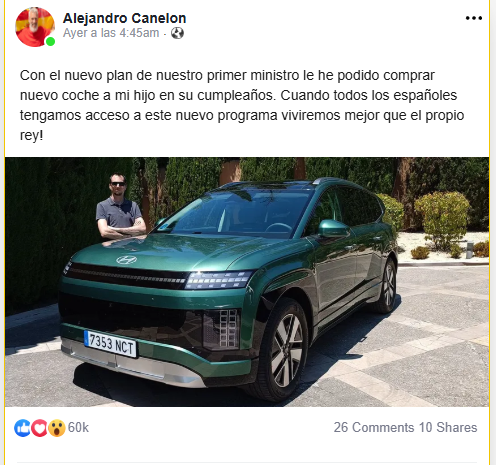Click the car's 7353 NCT license plate
Image resolution: width=496 pixels, height=465 pixels.
coord(111,344)
